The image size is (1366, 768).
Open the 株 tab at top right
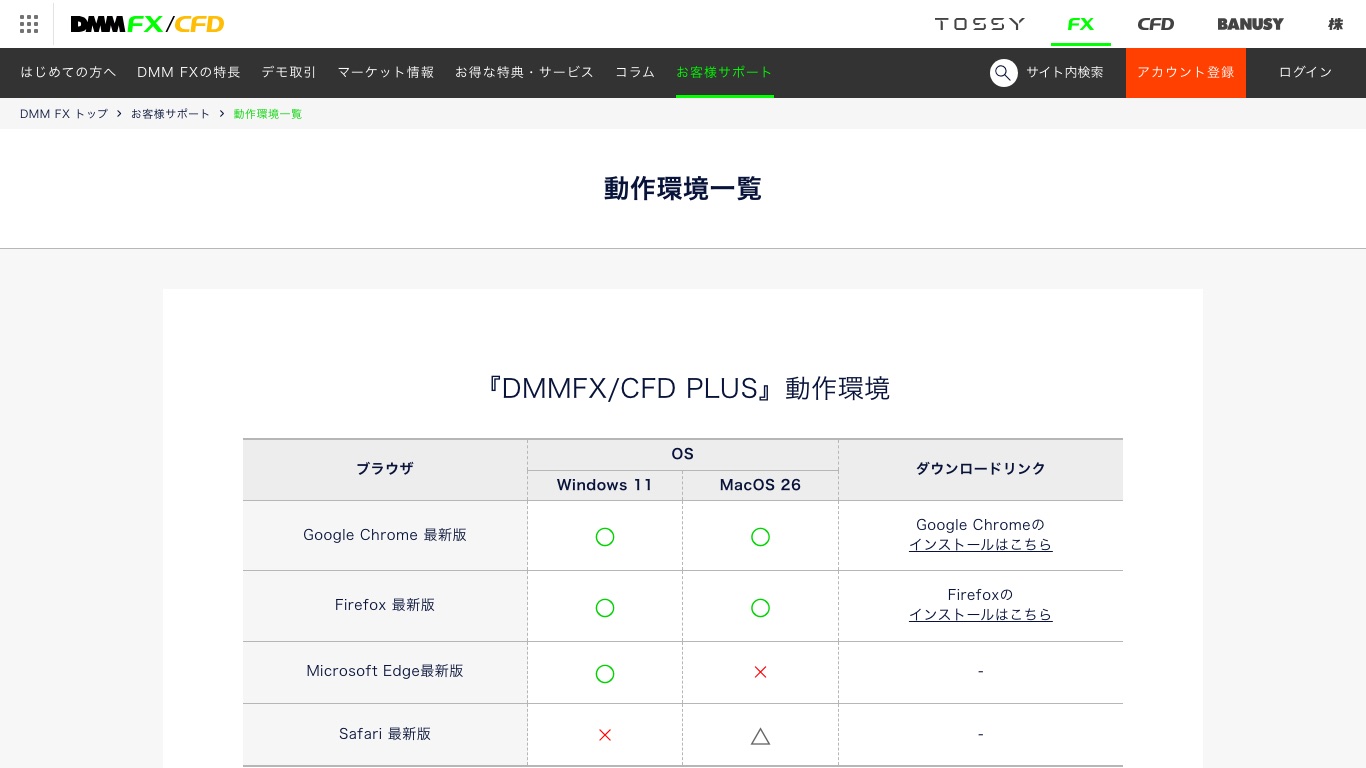click(1335, 24)
